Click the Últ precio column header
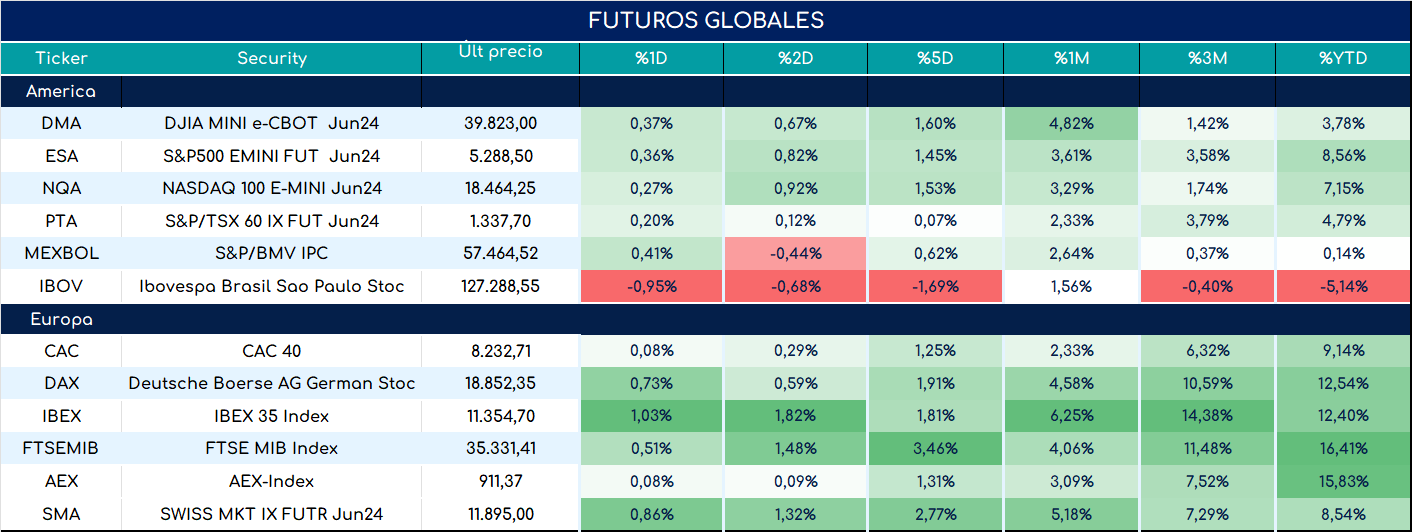This screenshot has width=1412, height=532. 500,58
